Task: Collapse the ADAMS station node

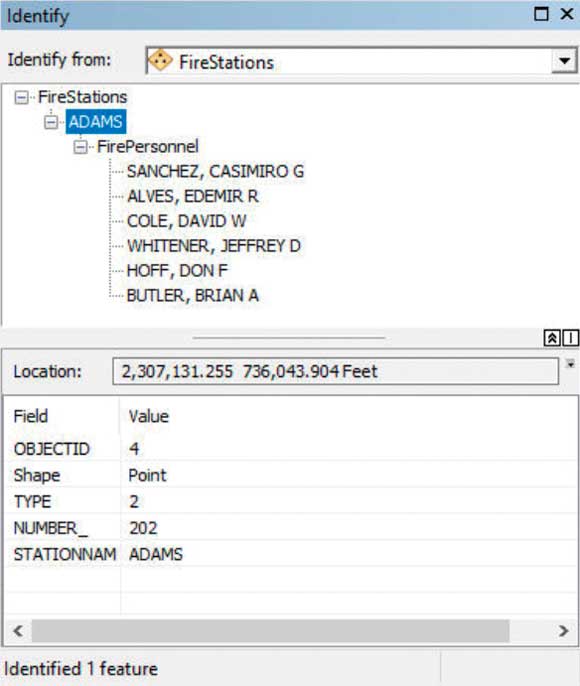Action: click(51, 122)
